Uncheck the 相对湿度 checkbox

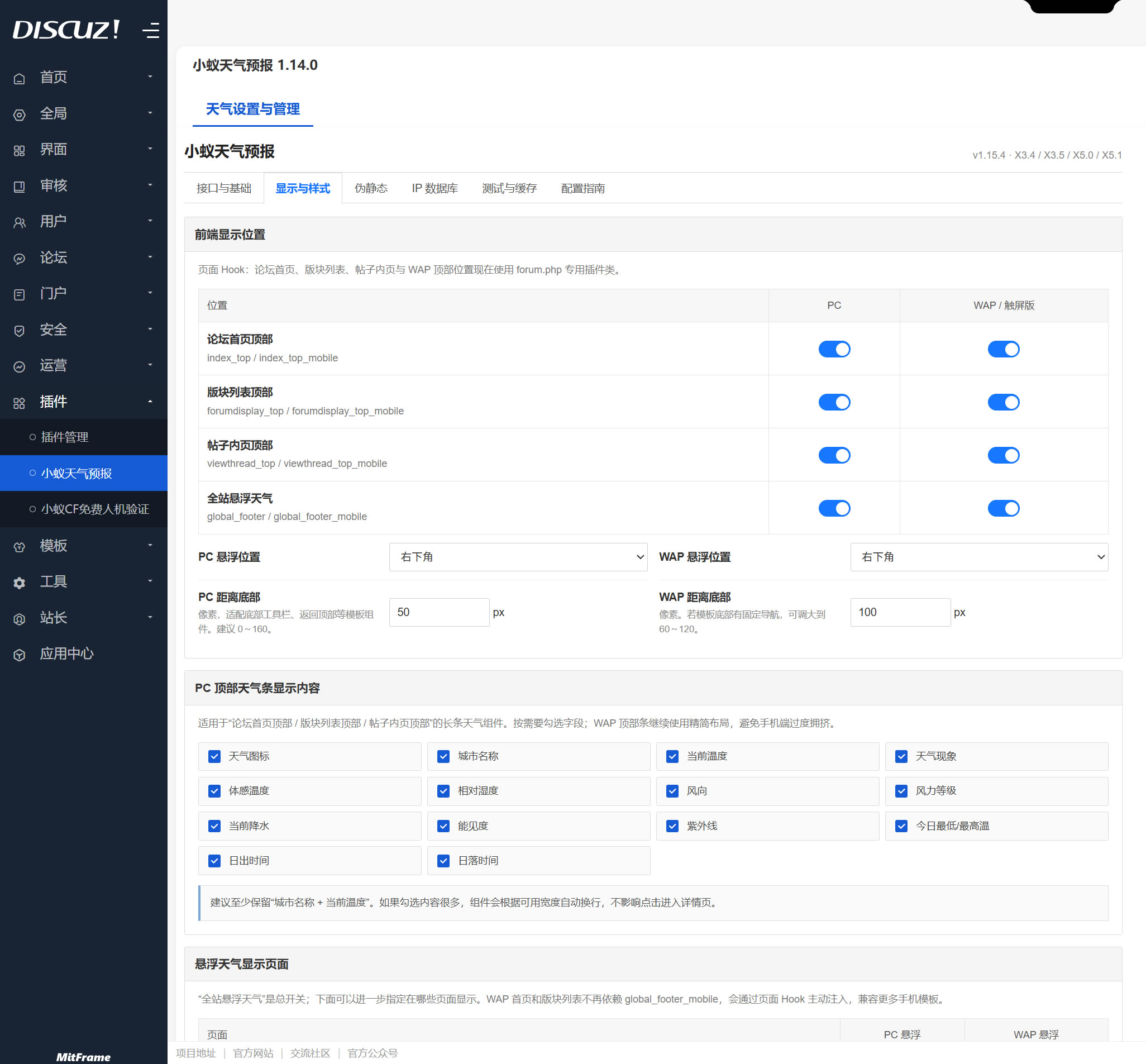coord(443,790)
